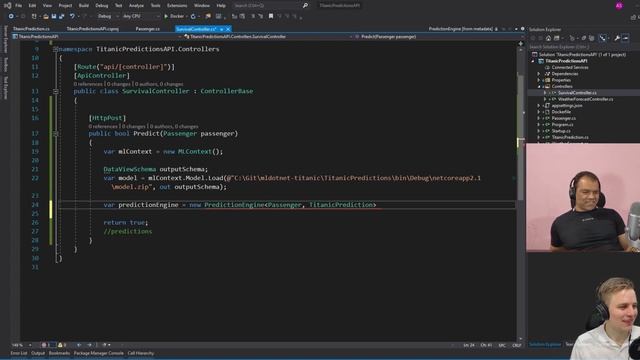Open the Project menu
The width and height of the screenshot is (640, 360).
[x=65, y=6]
